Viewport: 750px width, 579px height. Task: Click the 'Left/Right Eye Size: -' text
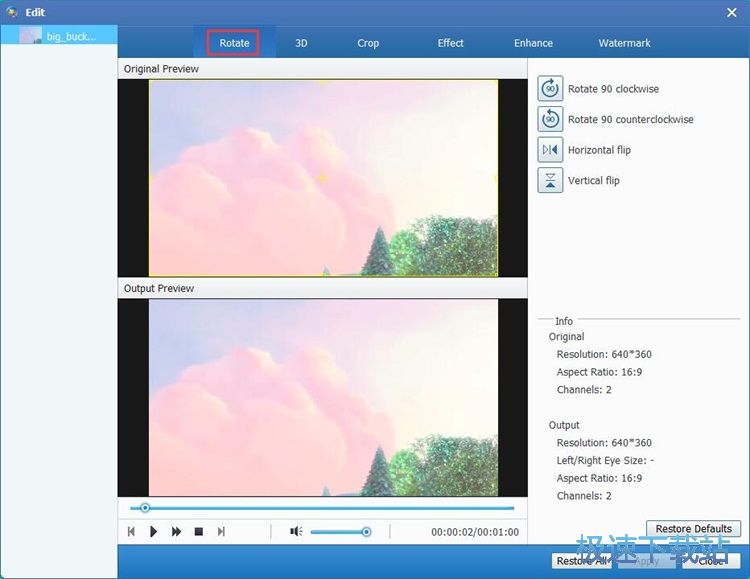click(x=605, y=460)
